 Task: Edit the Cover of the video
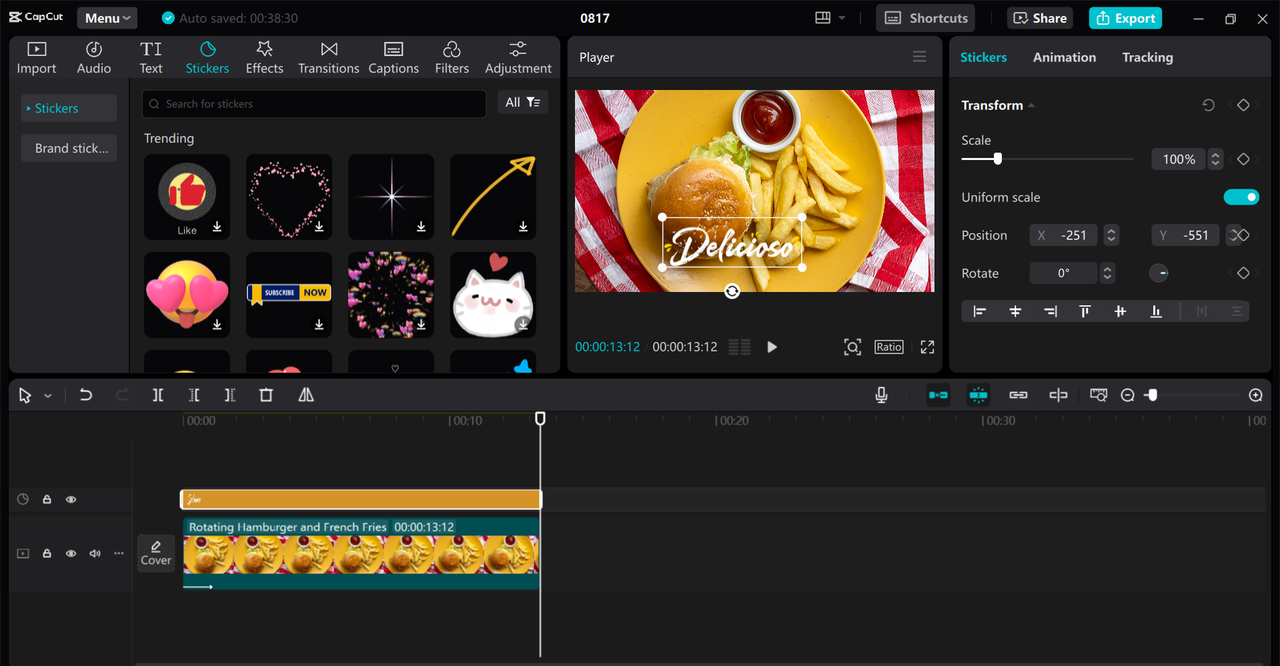[x=156, y=553]
